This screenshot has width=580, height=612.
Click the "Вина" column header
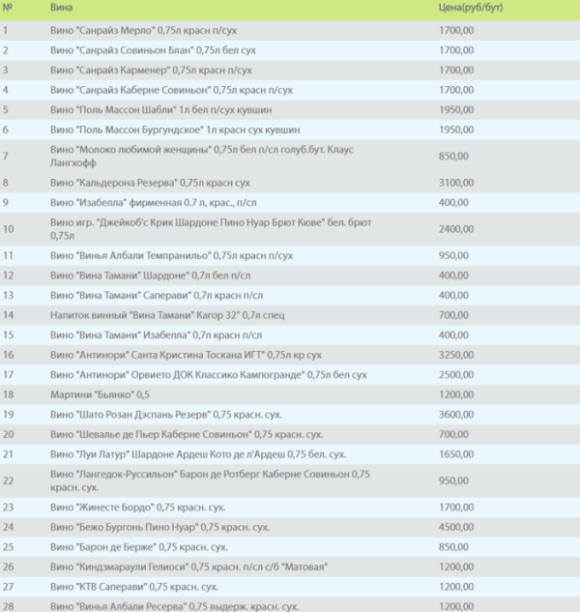click(x=61, y=8)
